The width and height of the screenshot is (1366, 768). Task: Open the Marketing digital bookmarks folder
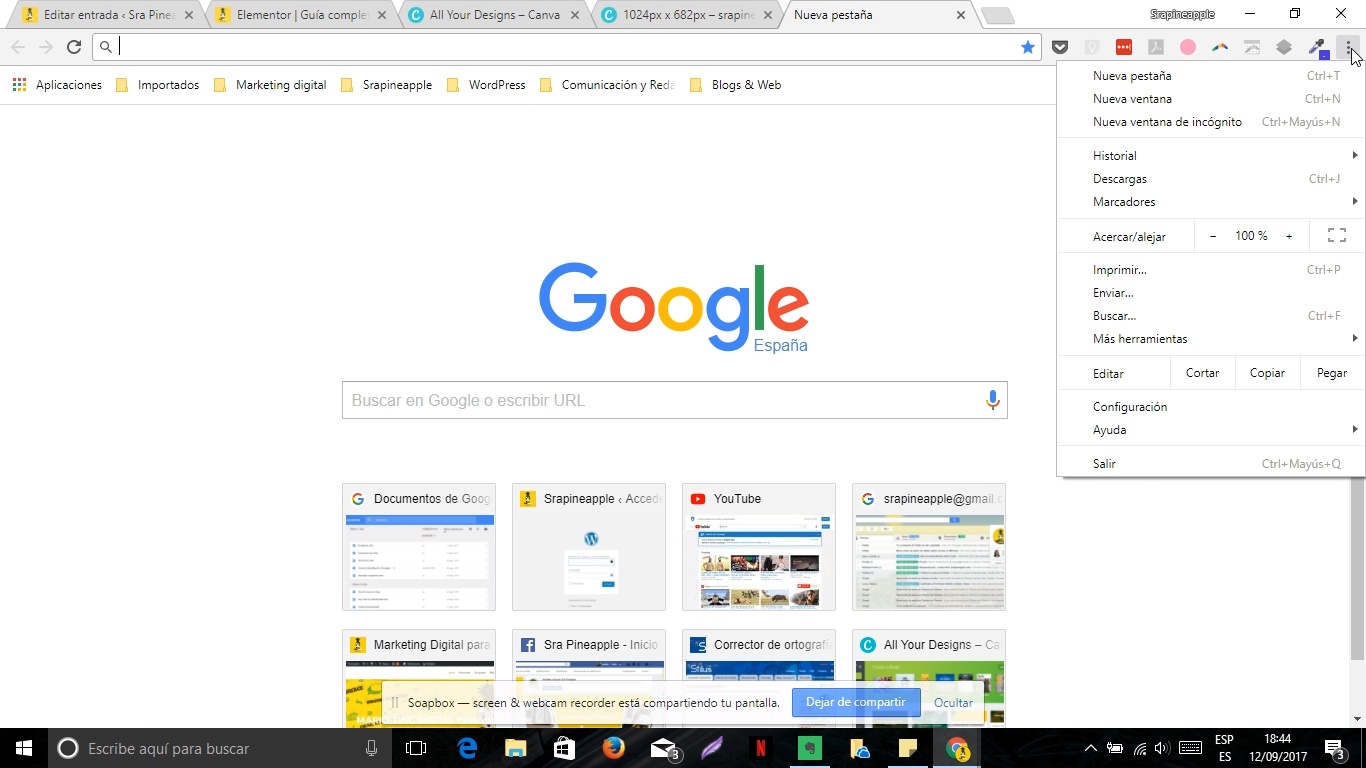pyautogui.click(x=270, y=85)
